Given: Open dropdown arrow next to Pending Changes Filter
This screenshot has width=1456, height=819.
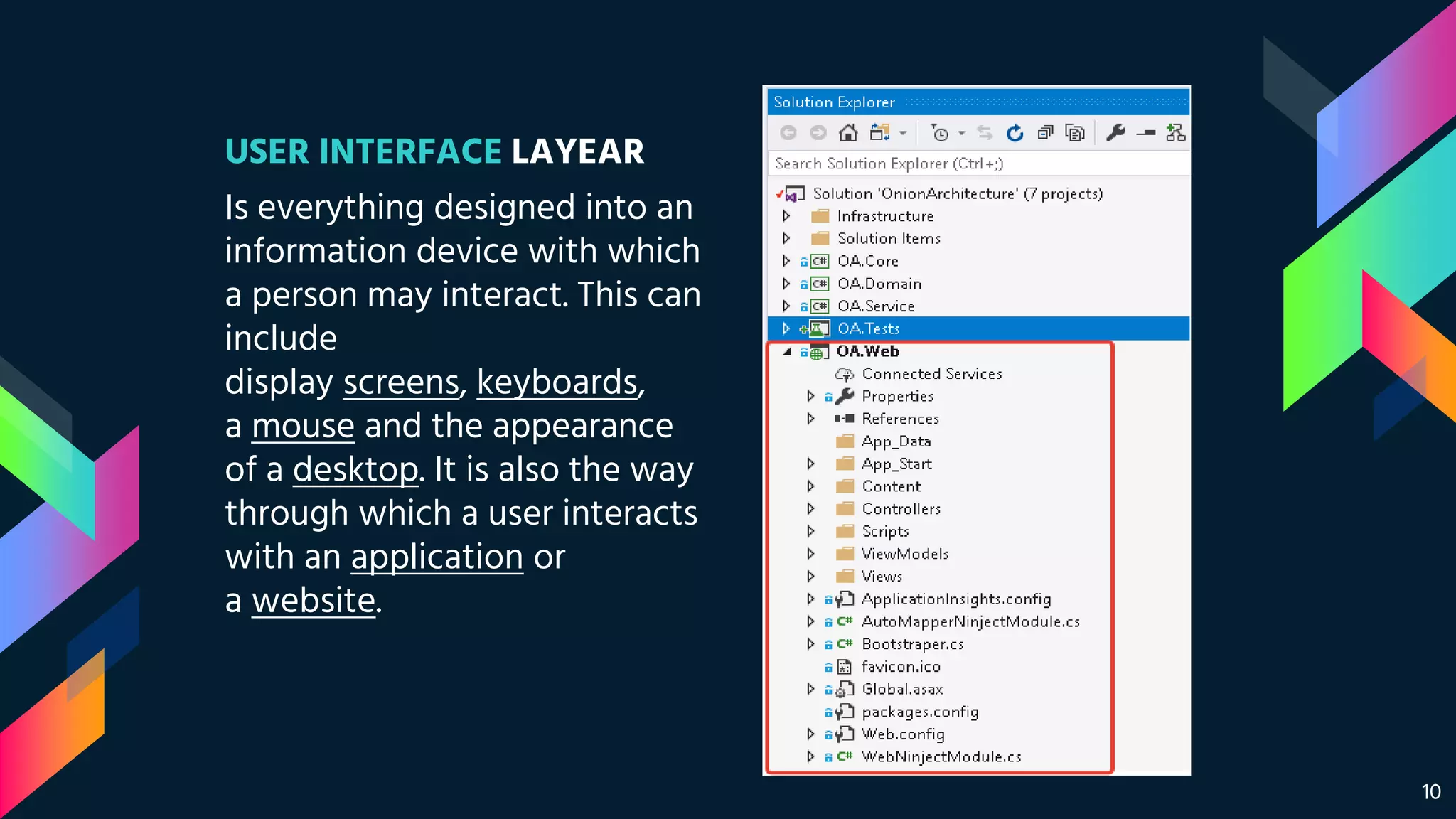Looking at the screenshot, I should (x=961, y=133).
